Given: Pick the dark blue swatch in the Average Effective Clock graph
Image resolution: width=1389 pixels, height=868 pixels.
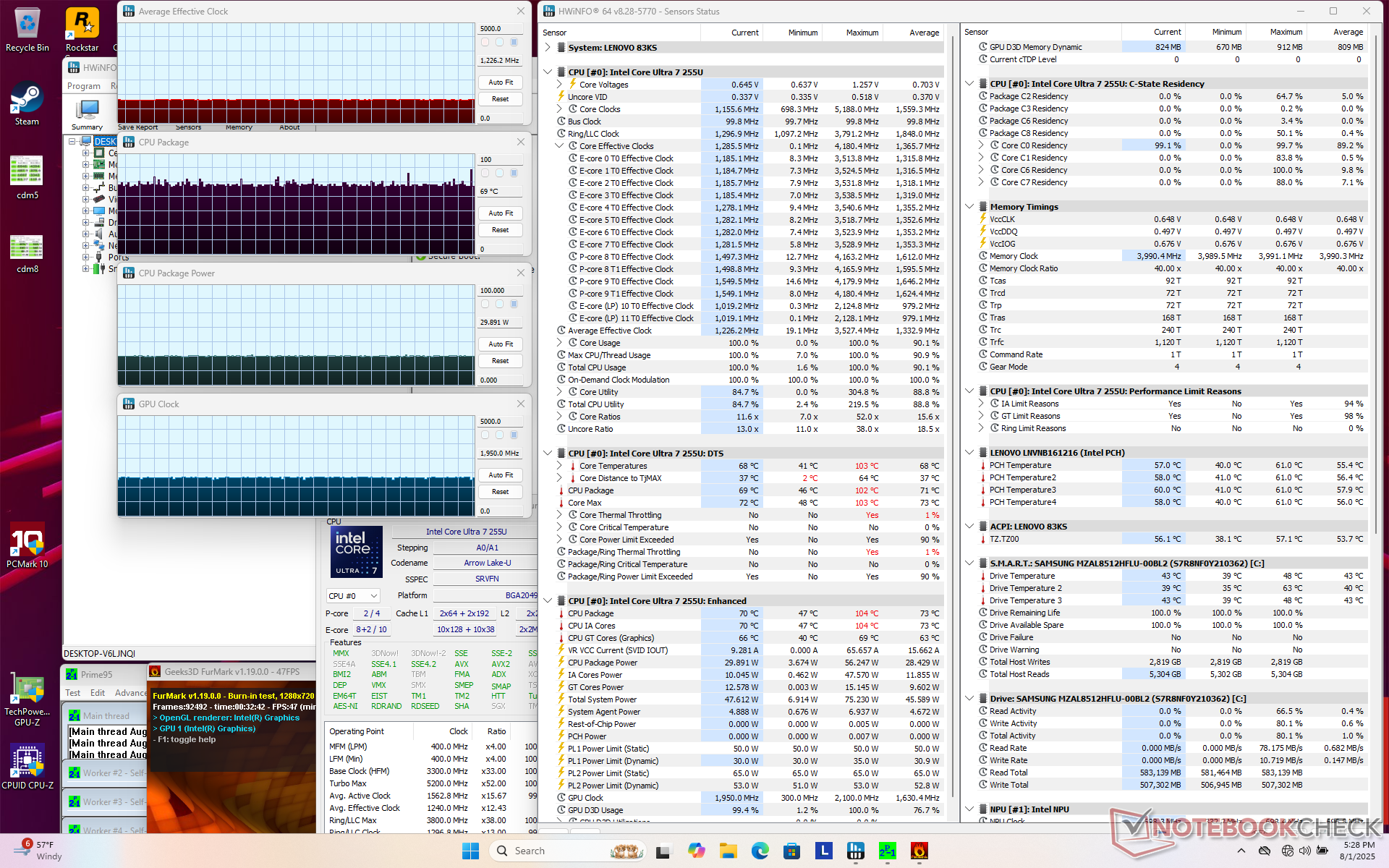Looking at the screenshot, I should [514, 43].
